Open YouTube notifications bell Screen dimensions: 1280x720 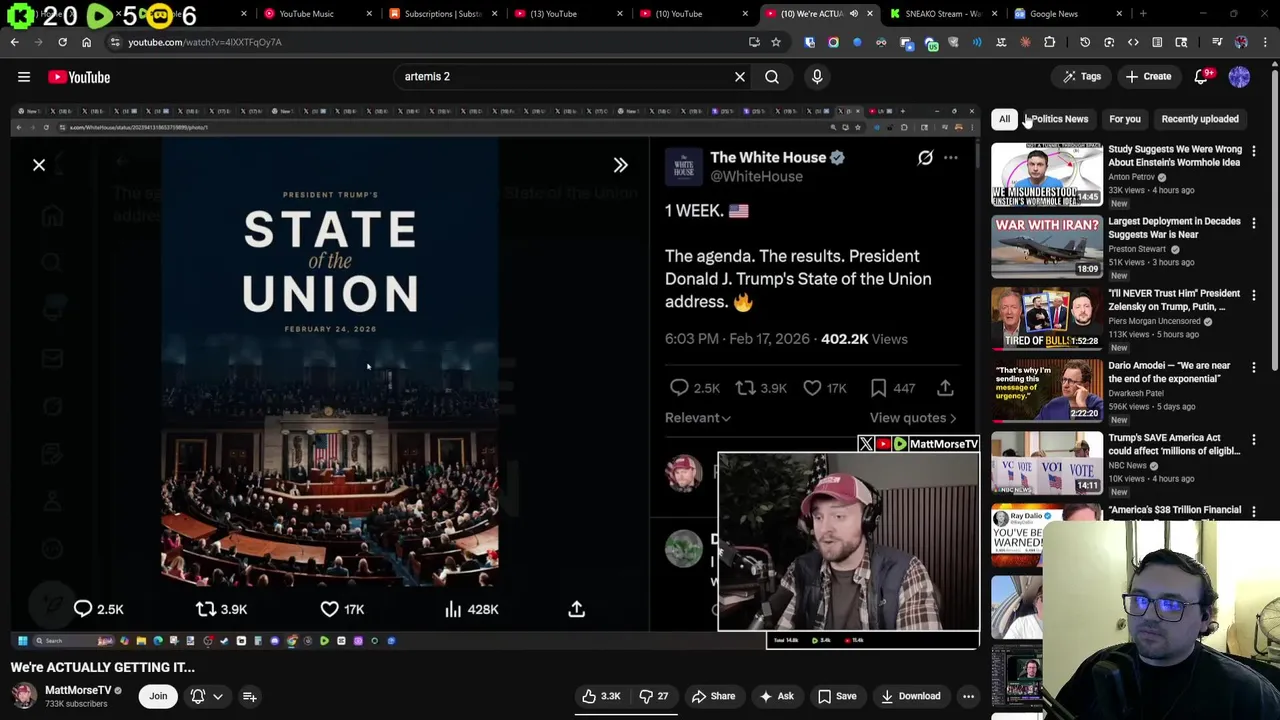pyautogui.click(x=1202, y=77)
